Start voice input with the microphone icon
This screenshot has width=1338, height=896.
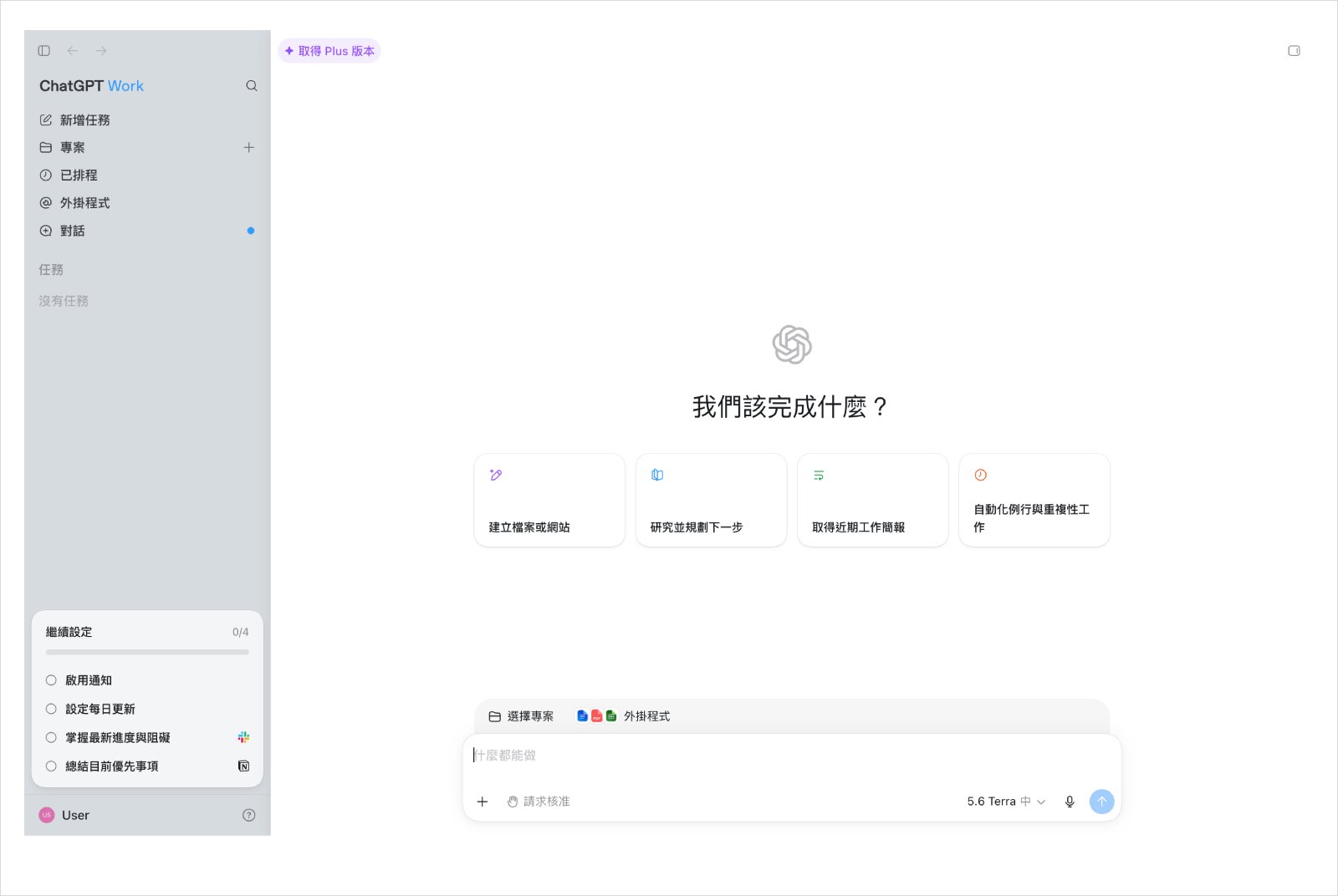(x=1070, y=802)
